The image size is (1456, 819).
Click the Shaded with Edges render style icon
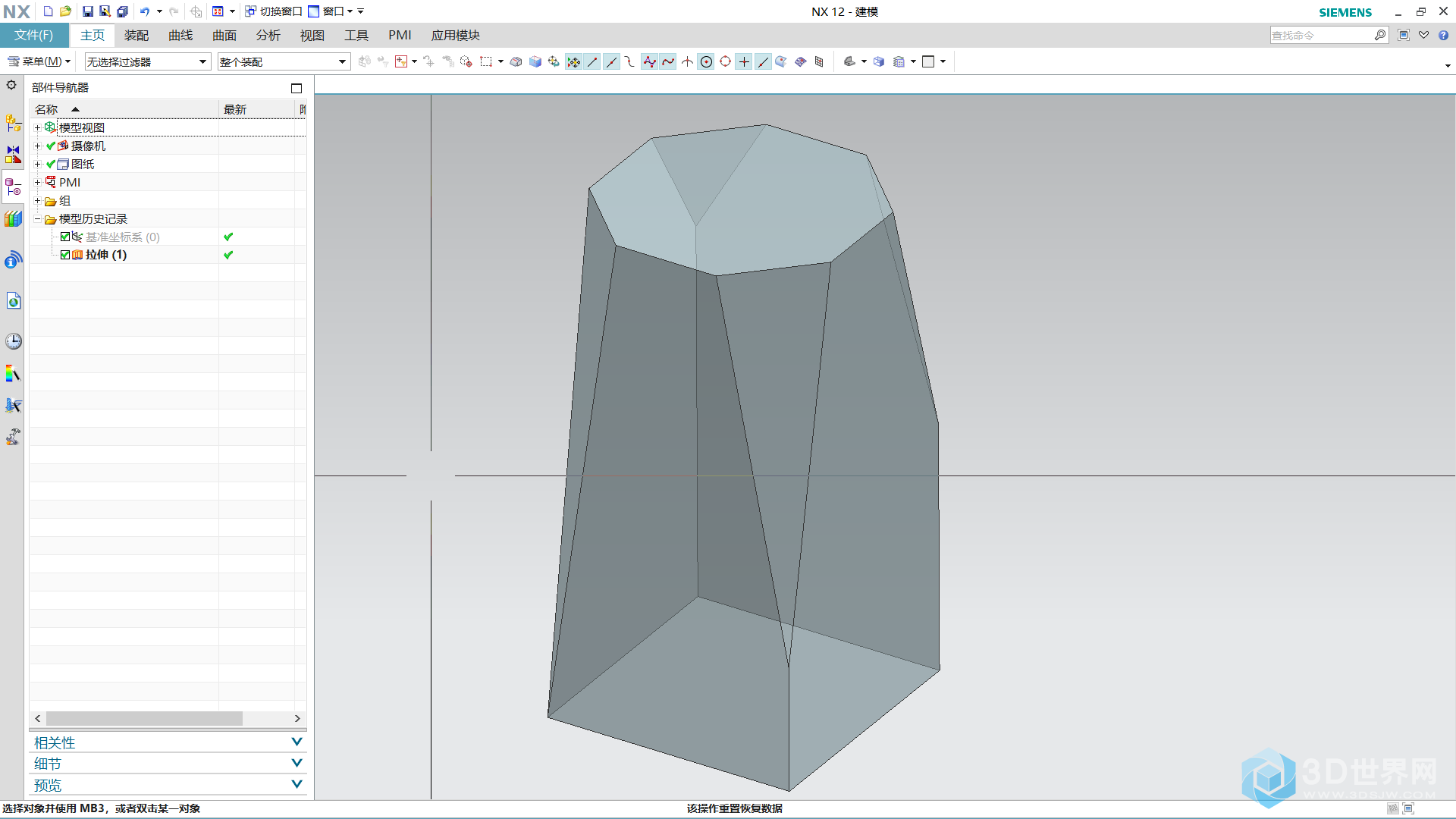click(x=849, y=61)
